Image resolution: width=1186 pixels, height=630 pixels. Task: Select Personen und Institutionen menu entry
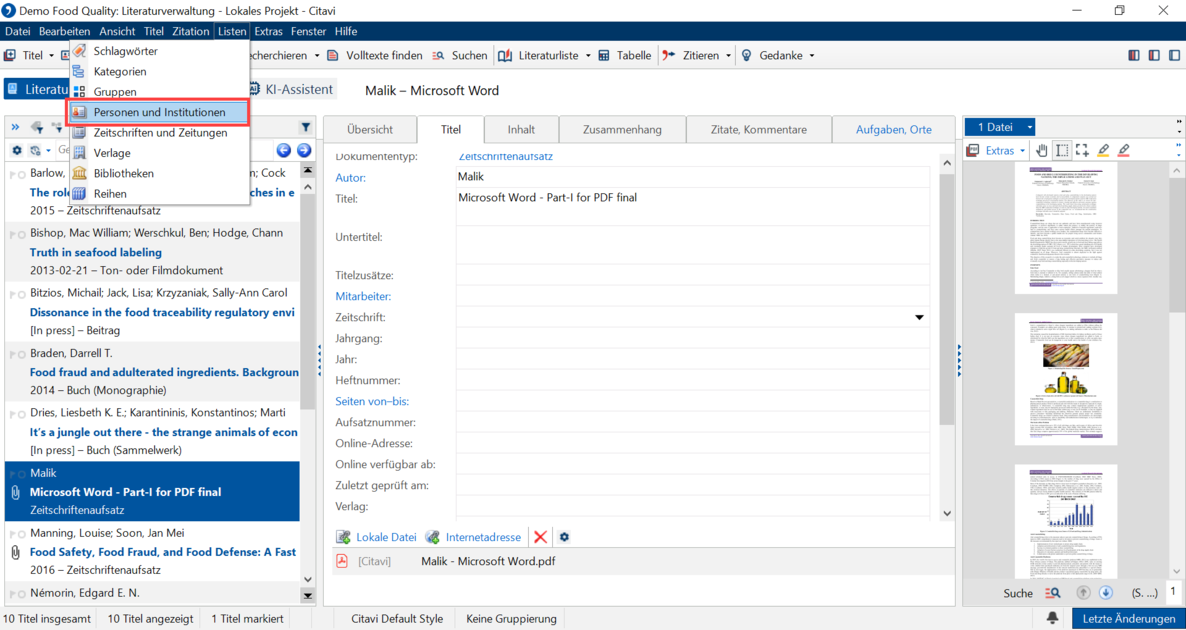point(160,112)
